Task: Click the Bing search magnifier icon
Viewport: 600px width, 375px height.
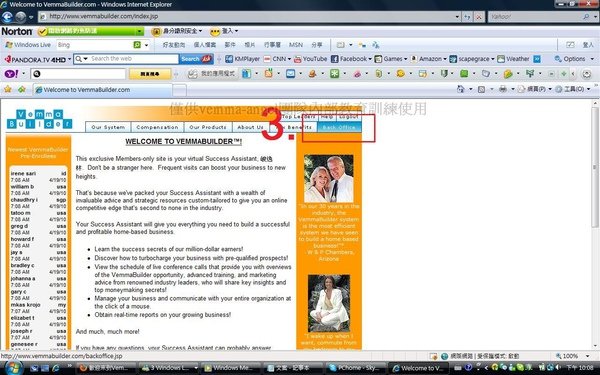Action: click(137, 45)
